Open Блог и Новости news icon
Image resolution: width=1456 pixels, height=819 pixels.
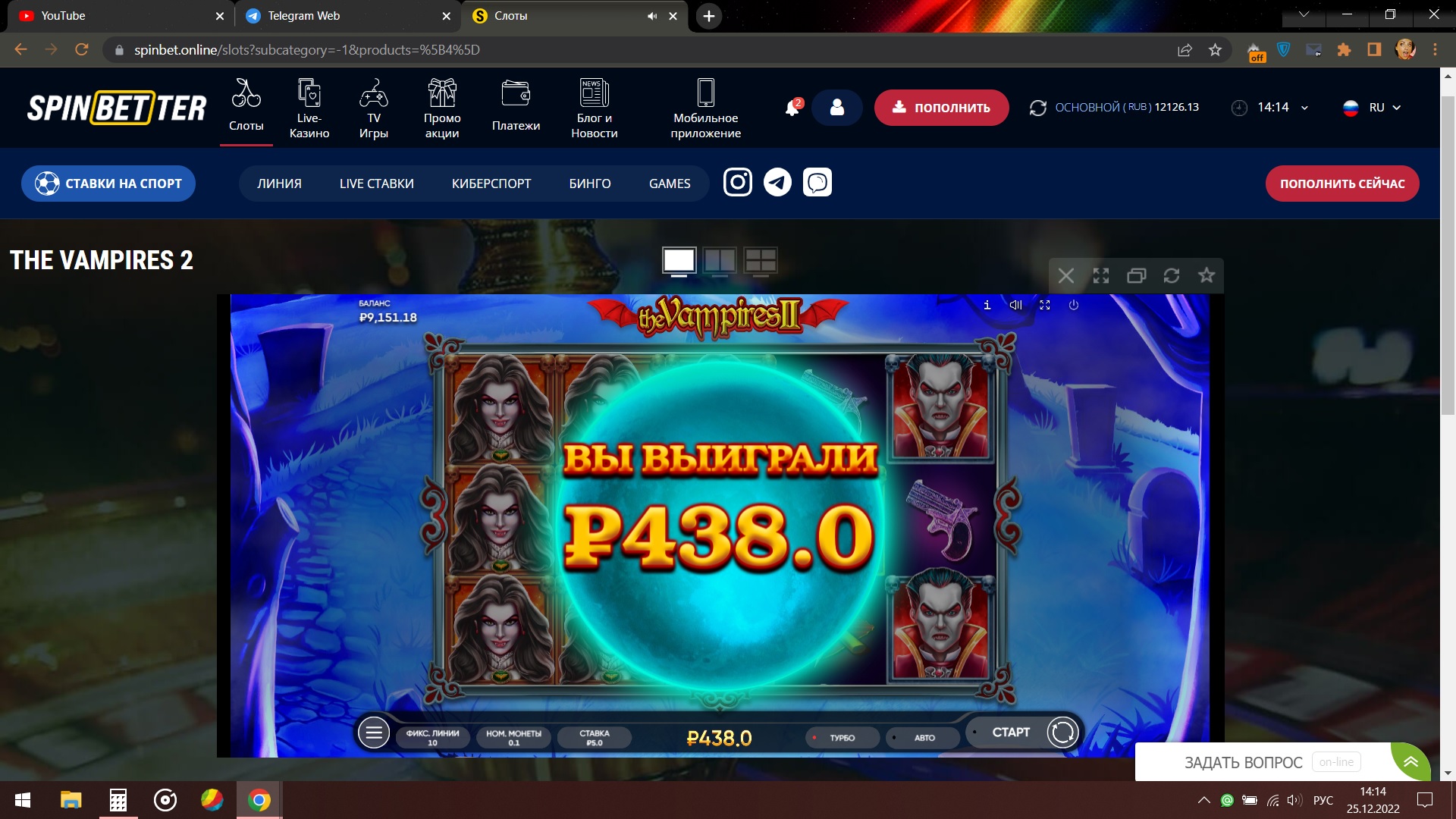click(595, 93)
